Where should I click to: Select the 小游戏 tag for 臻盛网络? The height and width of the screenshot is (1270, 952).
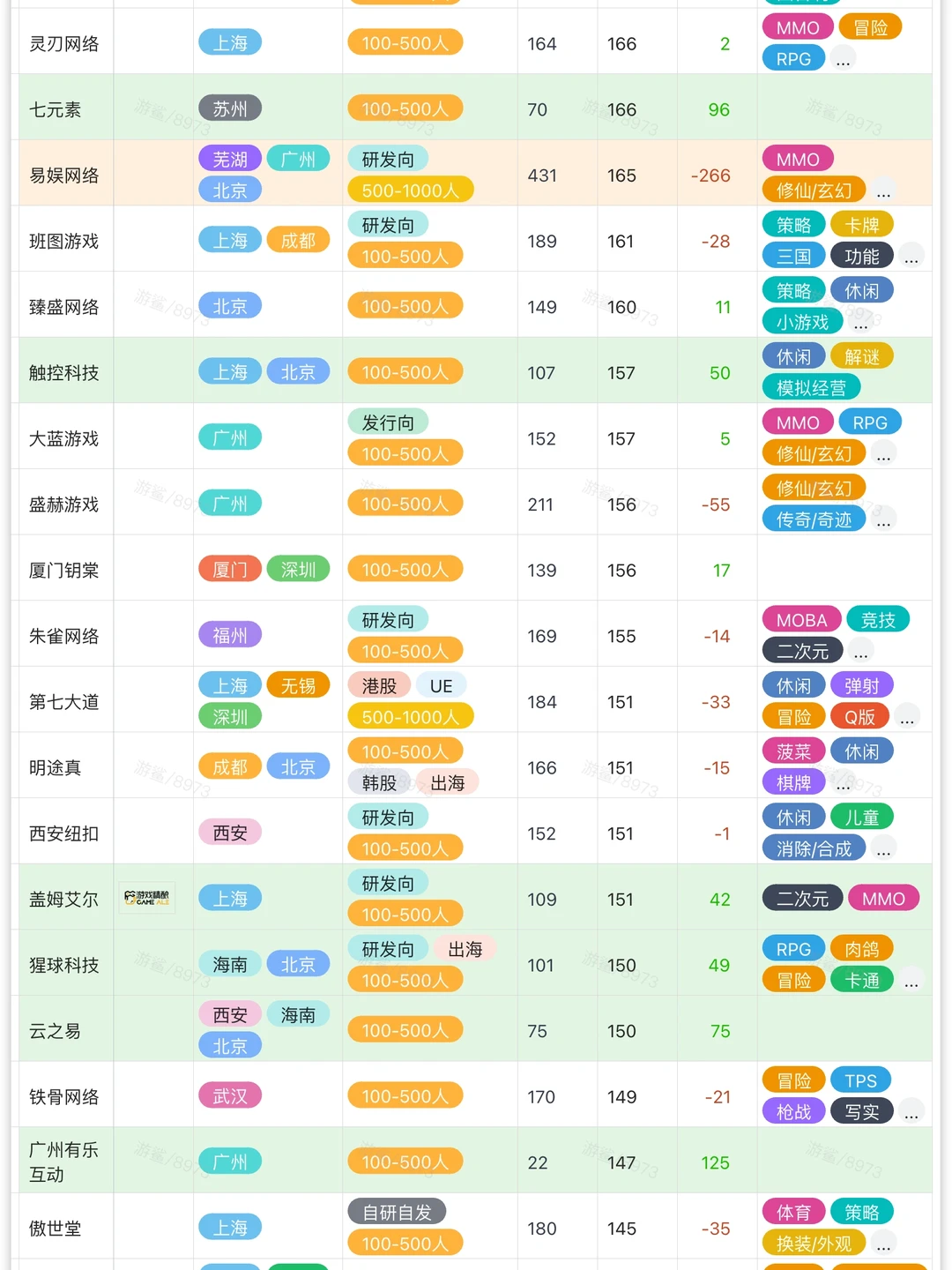(x=802, y=322)
